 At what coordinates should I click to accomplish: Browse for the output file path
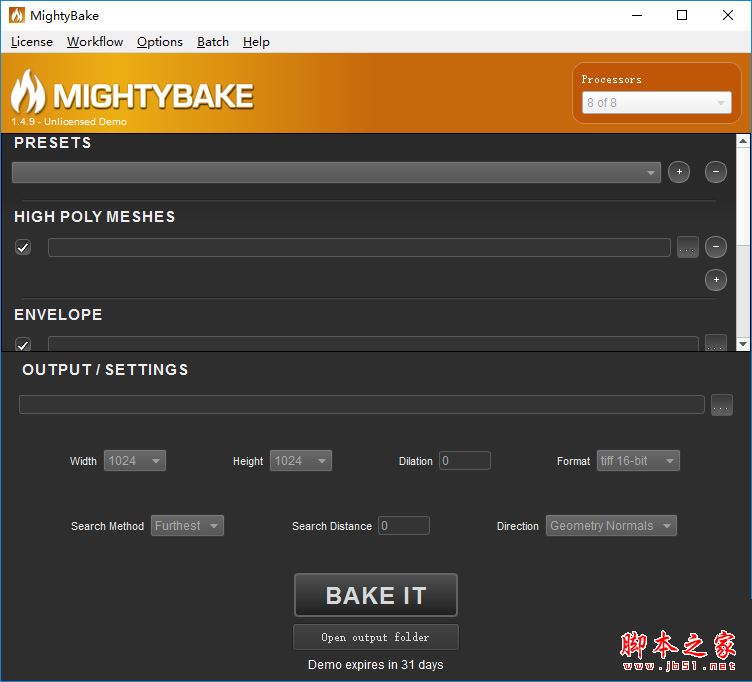pos(721,405)
